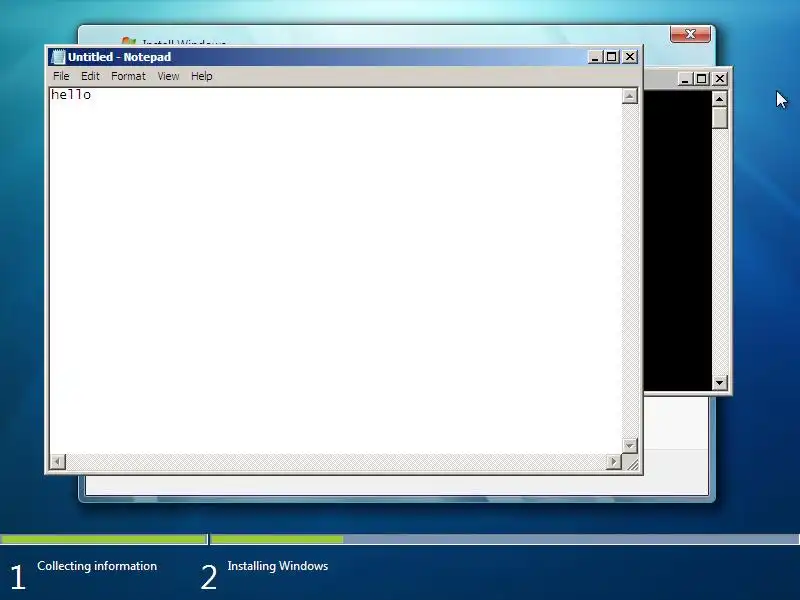
Task: Maximize the command prompt window behind Notepad
Action: click(701, 79)
